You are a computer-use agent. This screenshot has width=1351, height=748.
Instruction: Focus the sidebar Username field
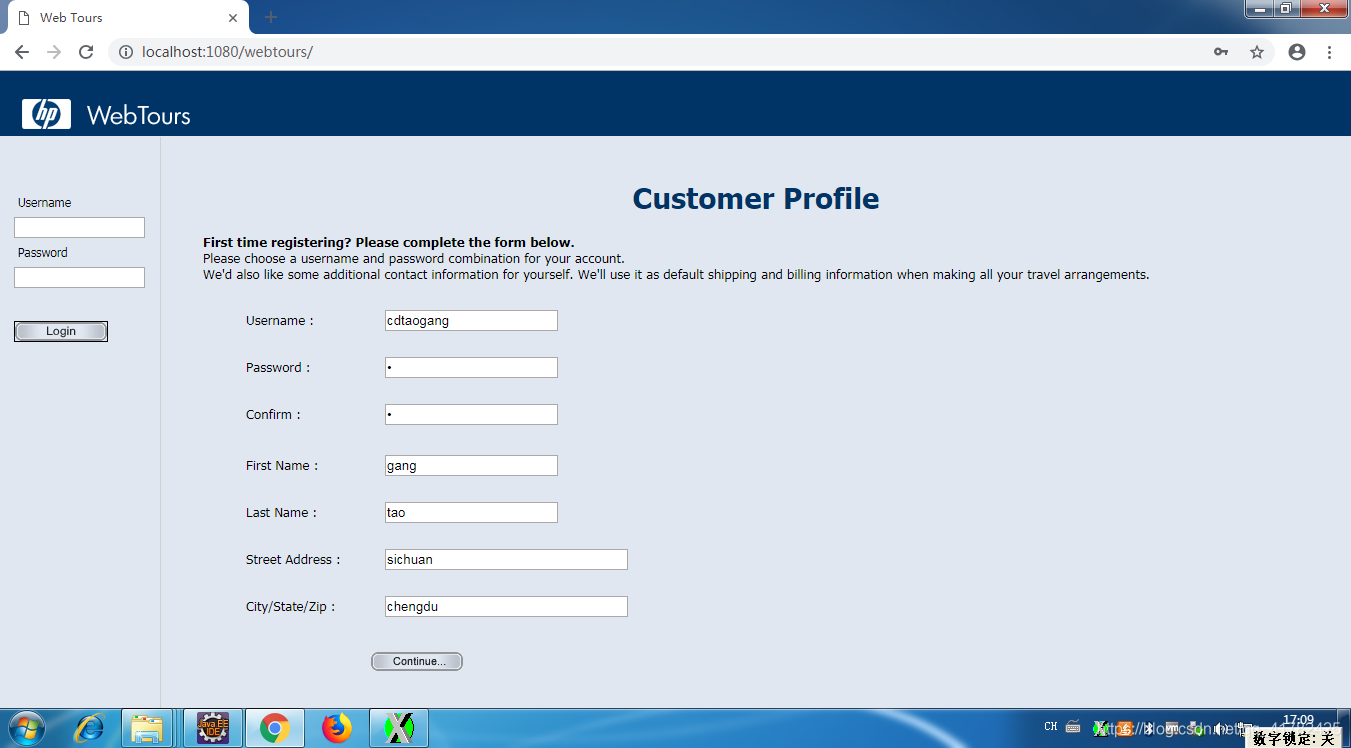79,227
